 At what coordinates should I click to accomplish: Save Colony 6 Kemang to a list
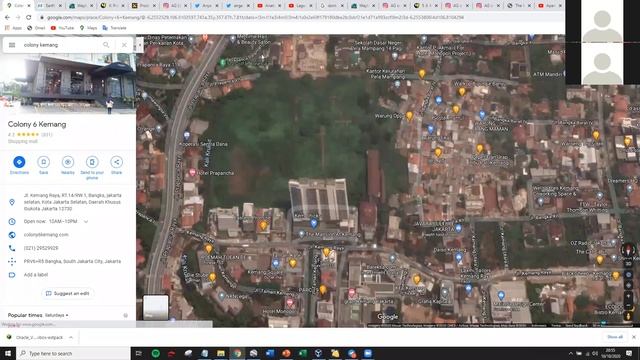[43, 165]
